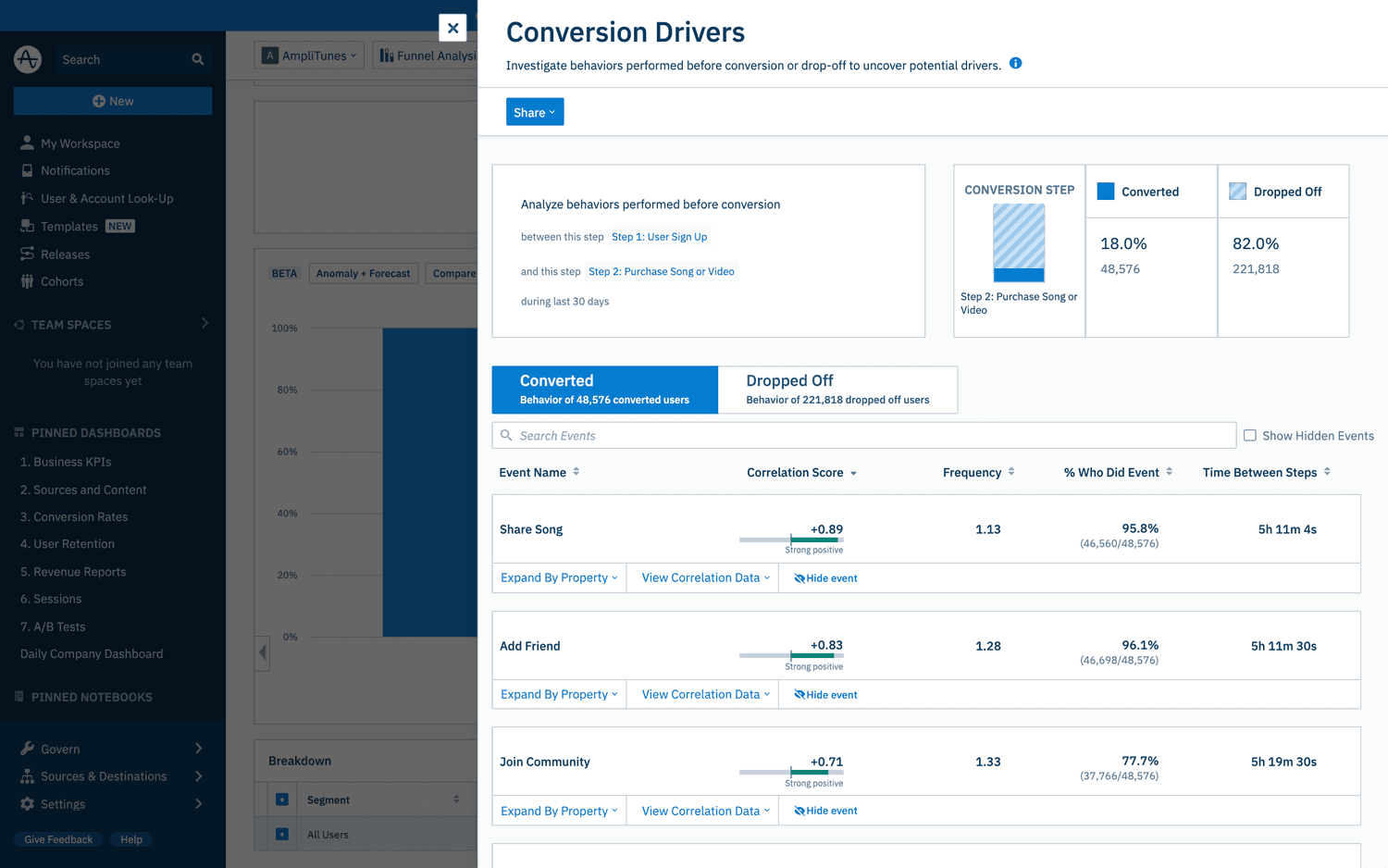The height and width of the screenshot is (868, 1388).
Task: Open Step 2: Purchase Song or Video
Action: (661, 271)
